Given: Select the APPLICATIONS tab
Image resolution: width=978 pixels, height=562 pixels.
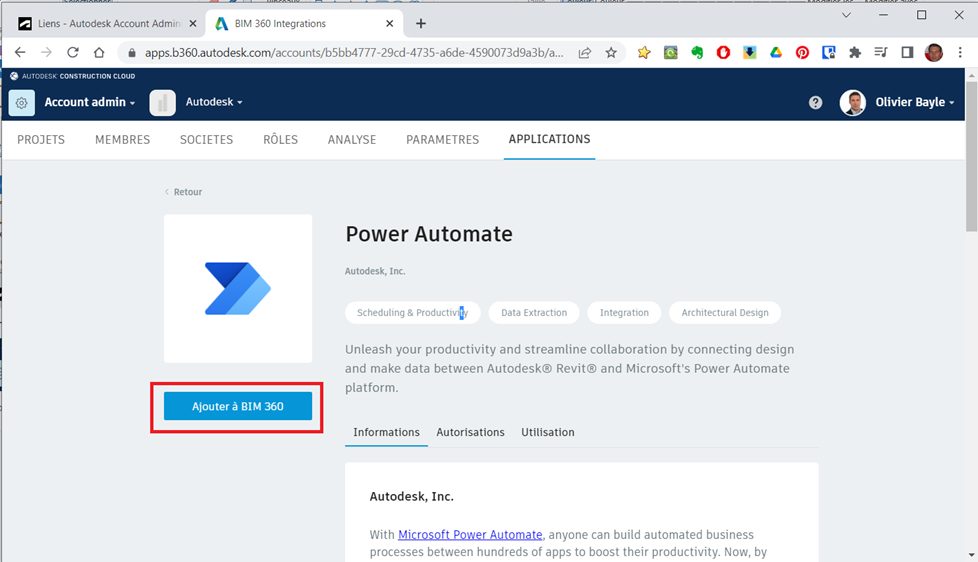Looking at the screenshot, I should (x=550, y=139).
